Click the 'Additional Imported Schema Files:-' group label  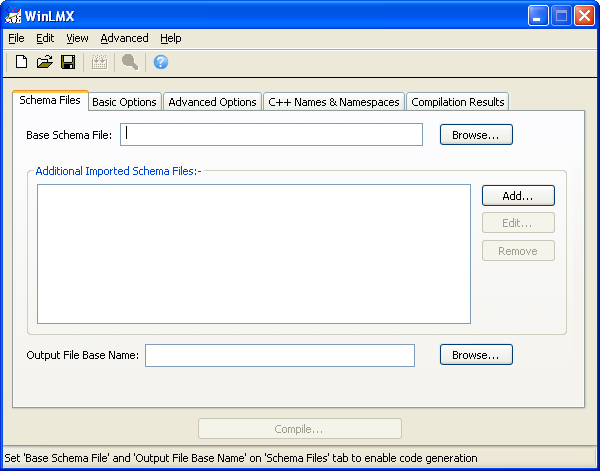(118, 171)
